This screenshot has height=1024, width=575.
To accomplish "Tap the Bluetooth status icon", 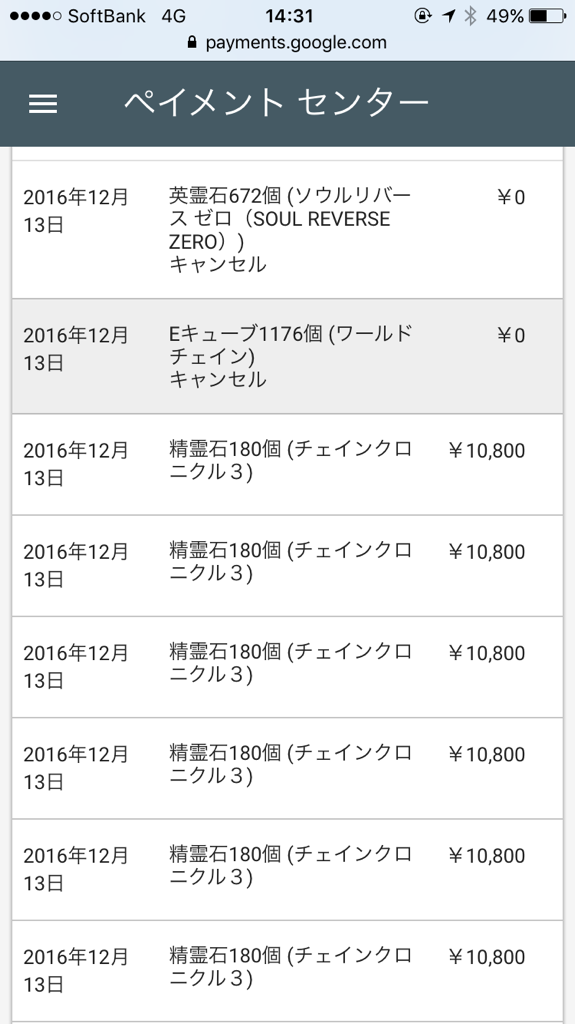I will (470, 16).
